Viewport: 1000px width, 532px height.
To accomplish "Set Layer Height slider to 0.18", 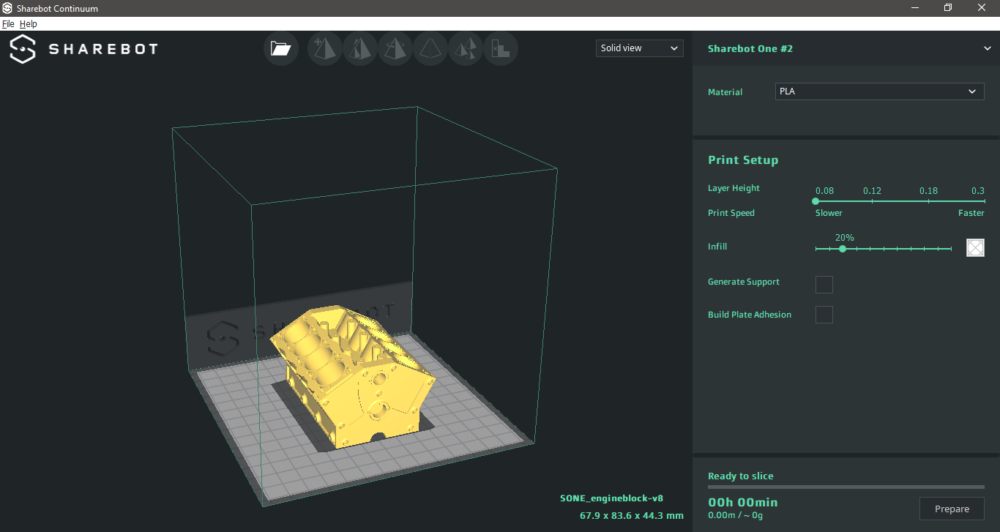I will click(929, 201).
